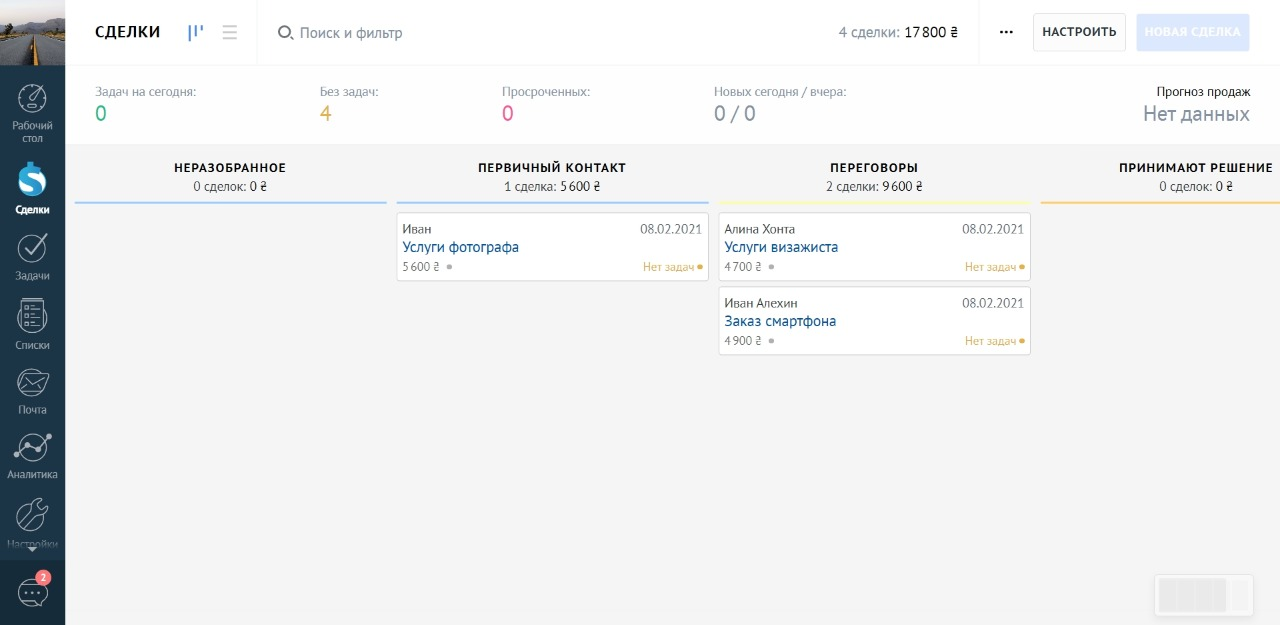Open Аналитика section in sidebar
Screen dimensions: 1280x625
coord(32,456)
